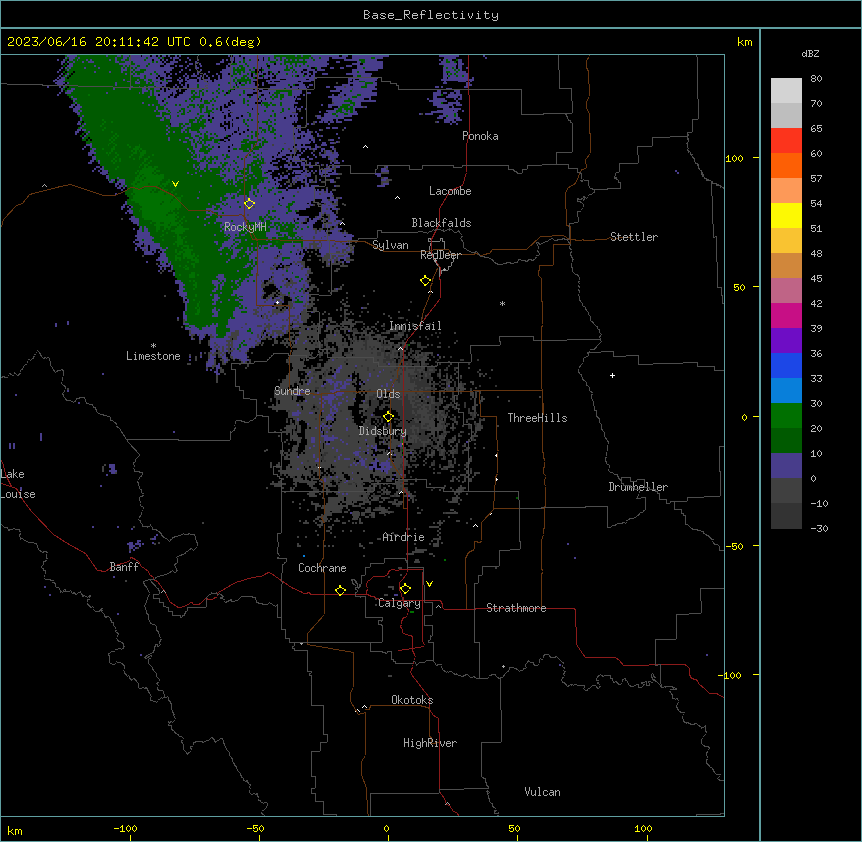Viewport: 862px width, 842px height.
Task: Click the km unit label at bottom left
Action: tap(15, 830)
